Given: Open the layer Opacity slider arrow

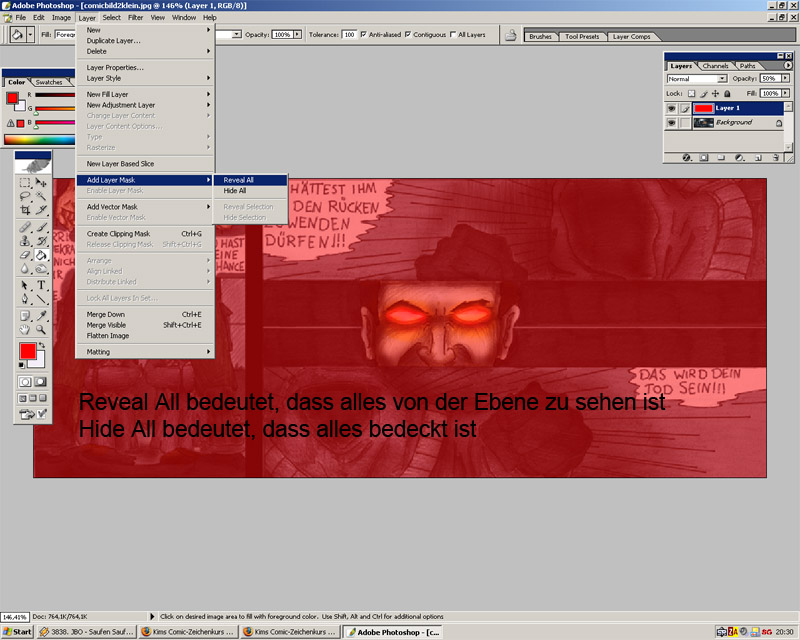Looking at the screenshot, I should (784, 78).
